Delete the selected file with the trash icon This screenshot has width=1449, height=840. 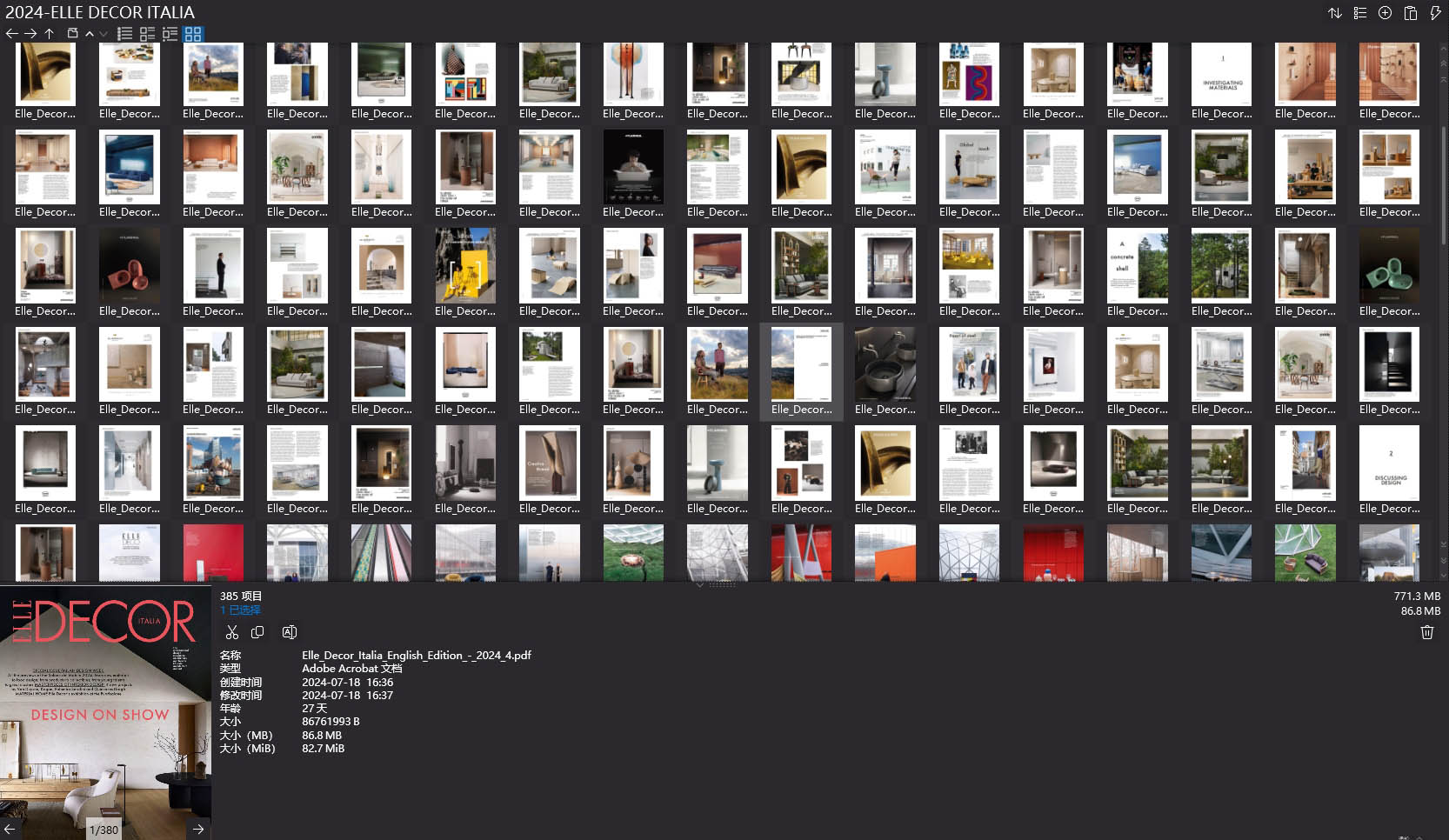[x=1426, y=632]
